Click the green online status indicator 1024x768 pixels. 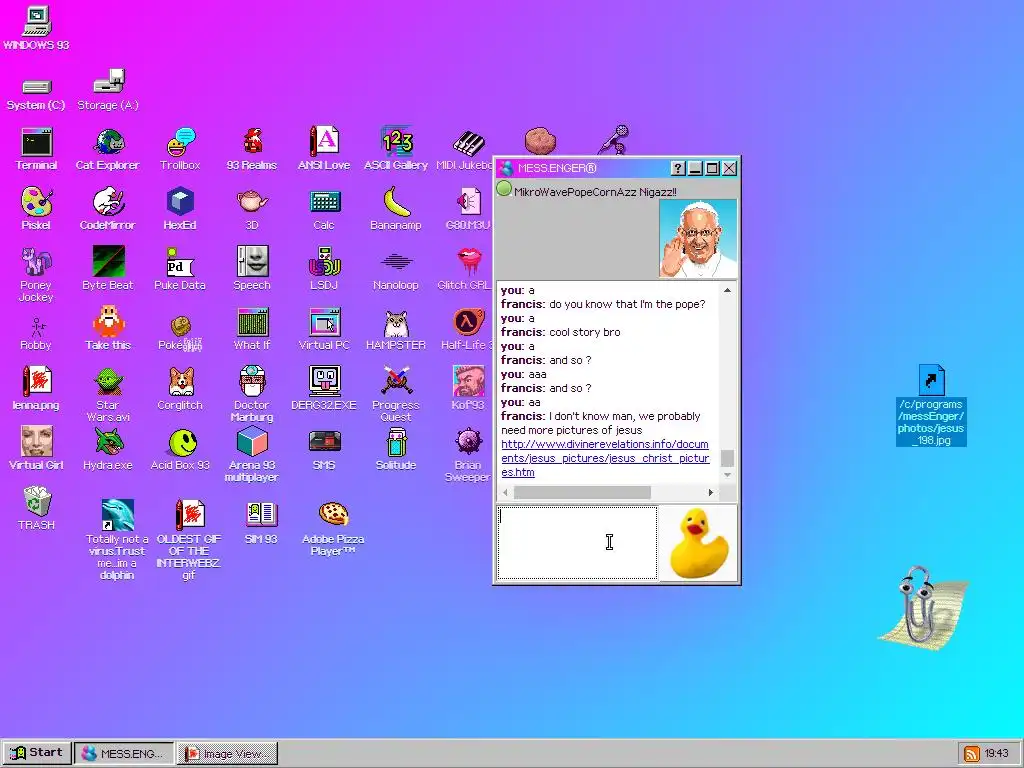pyautogui.click(x=504, y=189)
